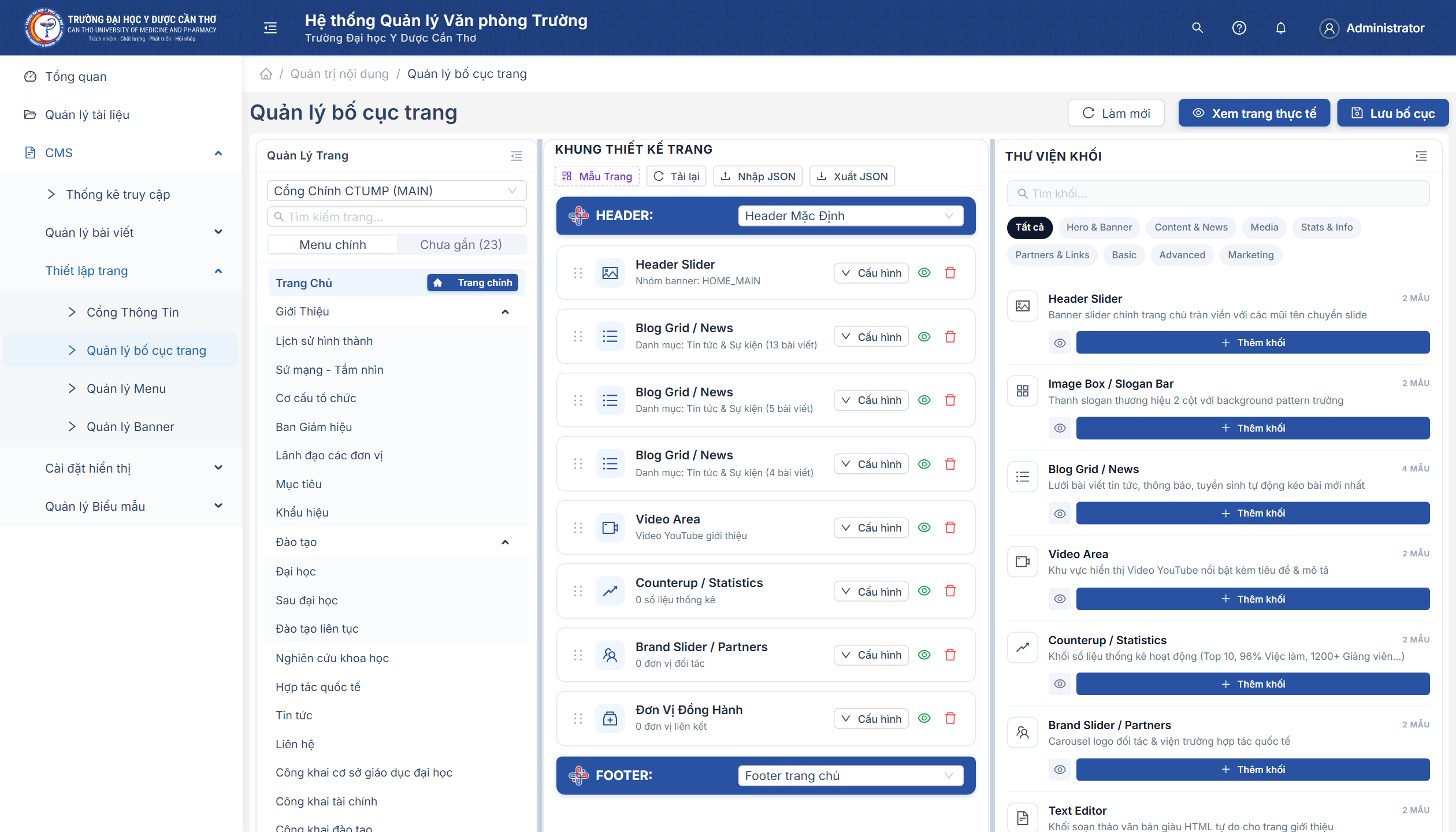Preview Counterup / Statistics in library
The height and width of the screenshot is (832, 1456).
(1060, 684)
